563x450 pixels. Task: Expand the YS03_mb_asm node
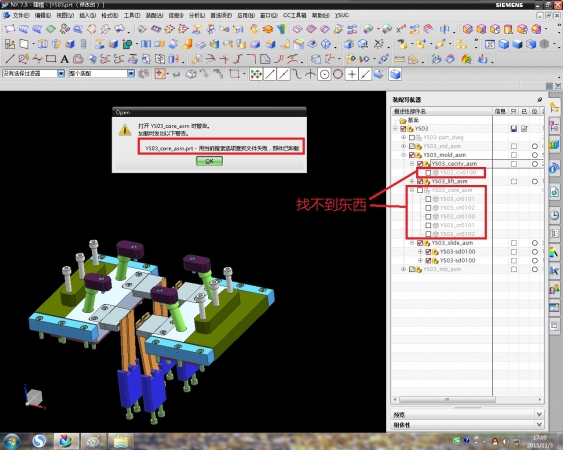click(x=404, y=269)
